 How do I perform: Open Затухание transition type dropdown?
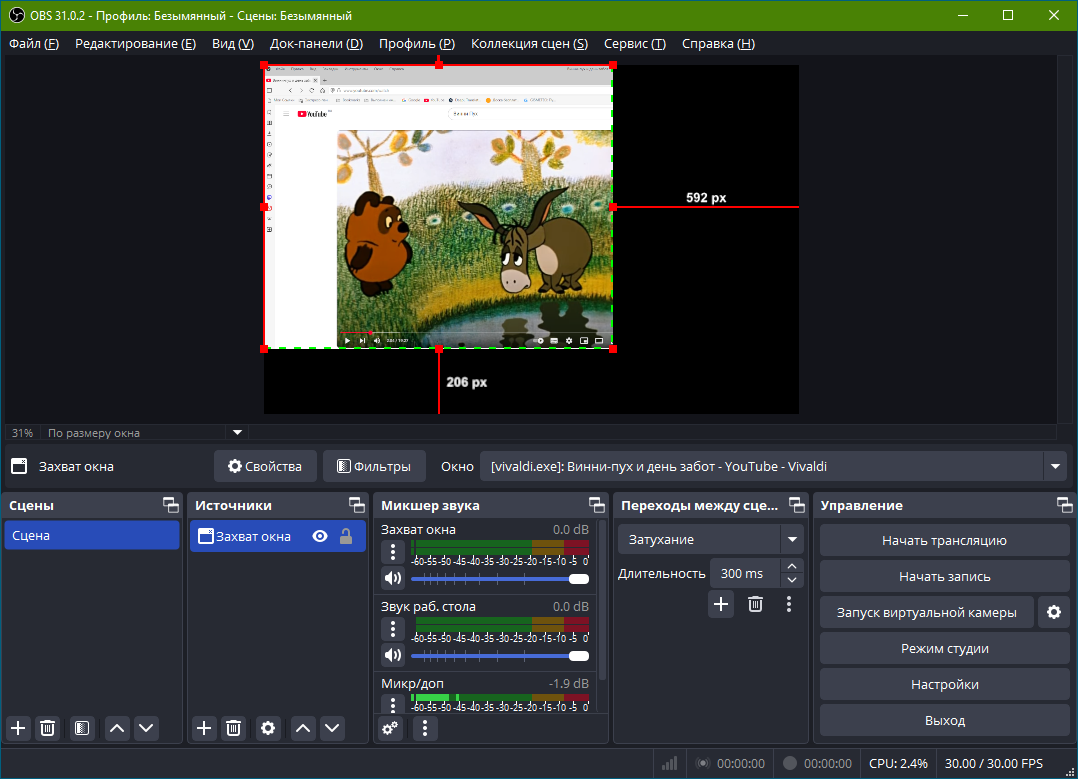710,540
